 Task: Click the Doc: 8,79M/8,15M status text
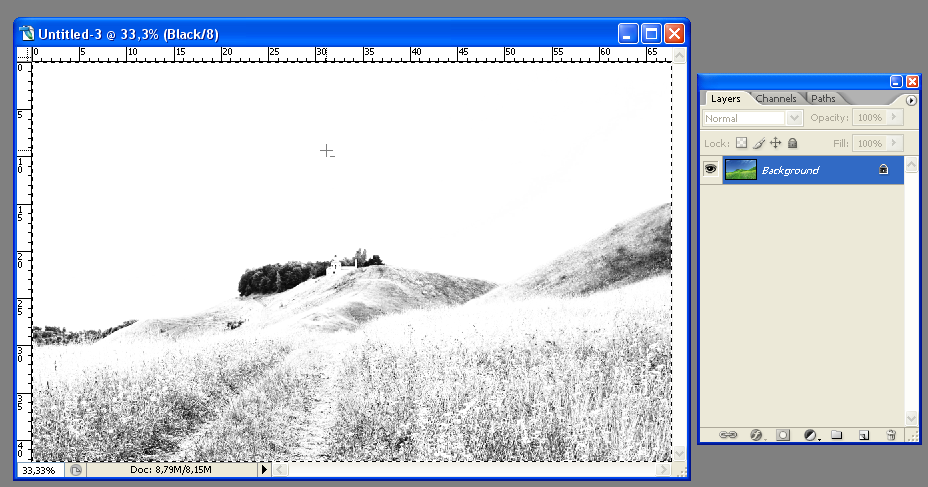click(171, 470)
